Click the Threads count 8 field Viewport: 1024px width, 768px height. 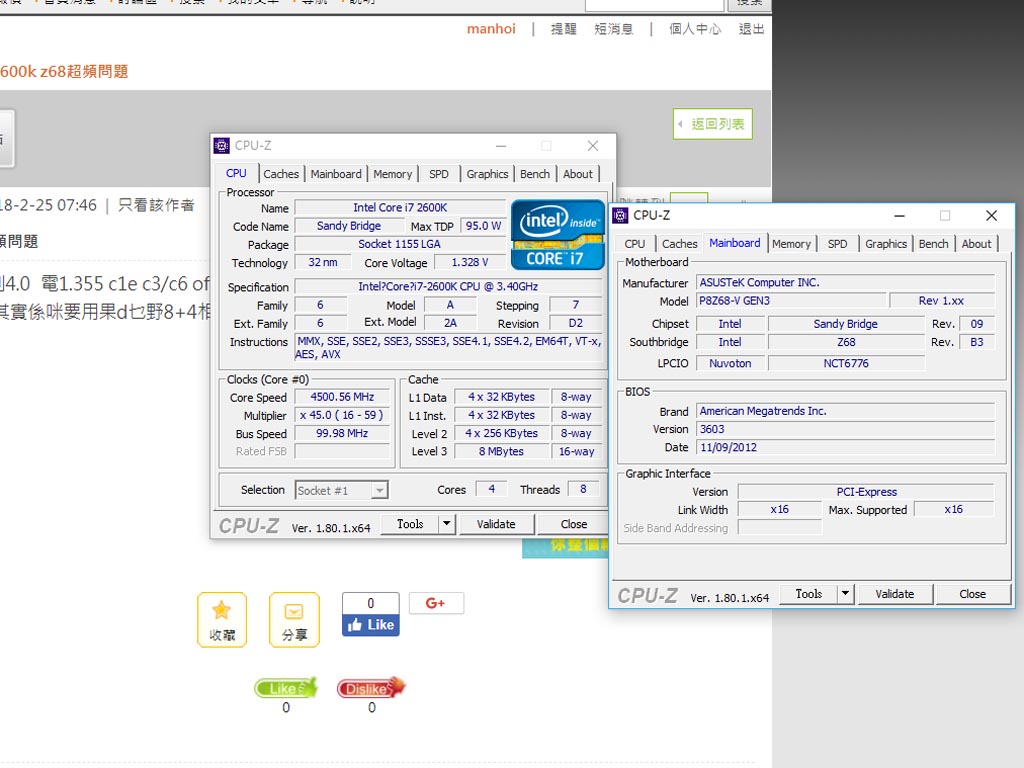click(x=583, y=489)
